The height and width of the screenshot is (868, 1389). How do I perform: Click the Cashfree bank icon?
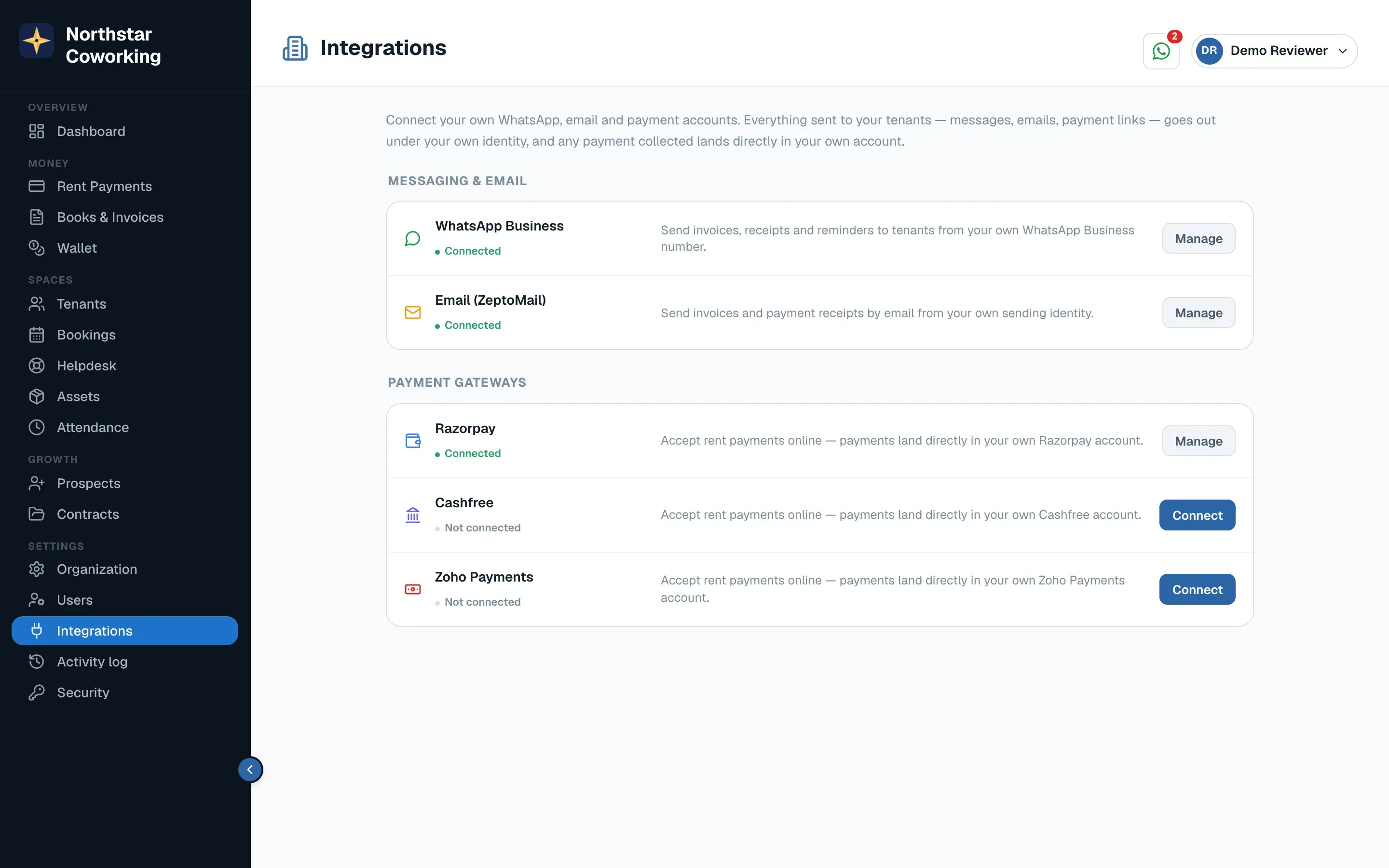413,515
